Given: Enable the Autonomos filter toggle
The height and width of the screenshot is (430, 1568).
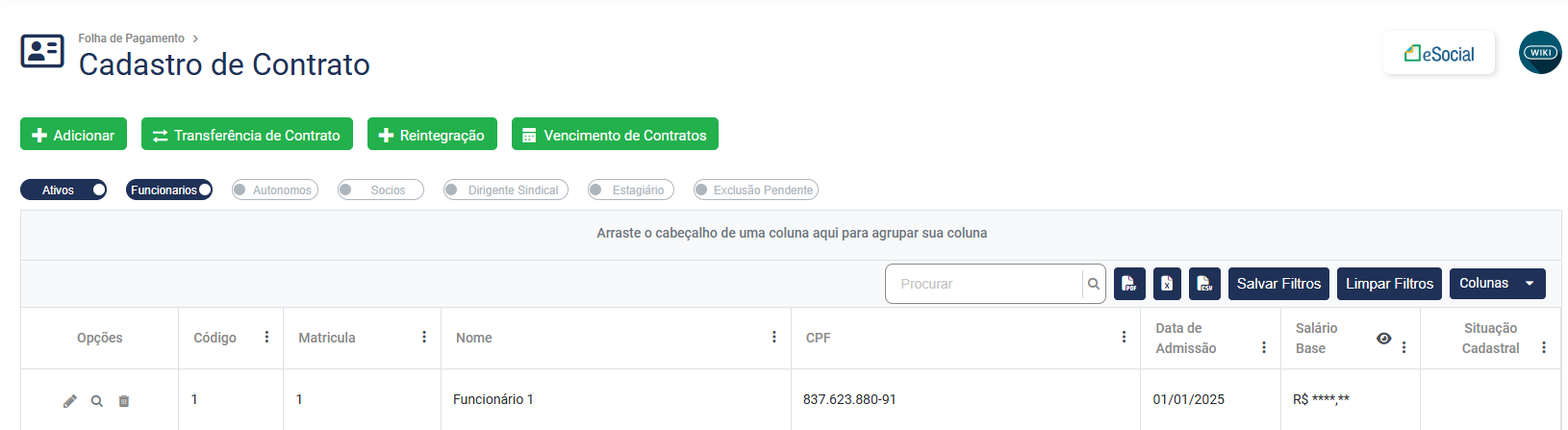Looking at the screenshot, I should click(275, 190).
